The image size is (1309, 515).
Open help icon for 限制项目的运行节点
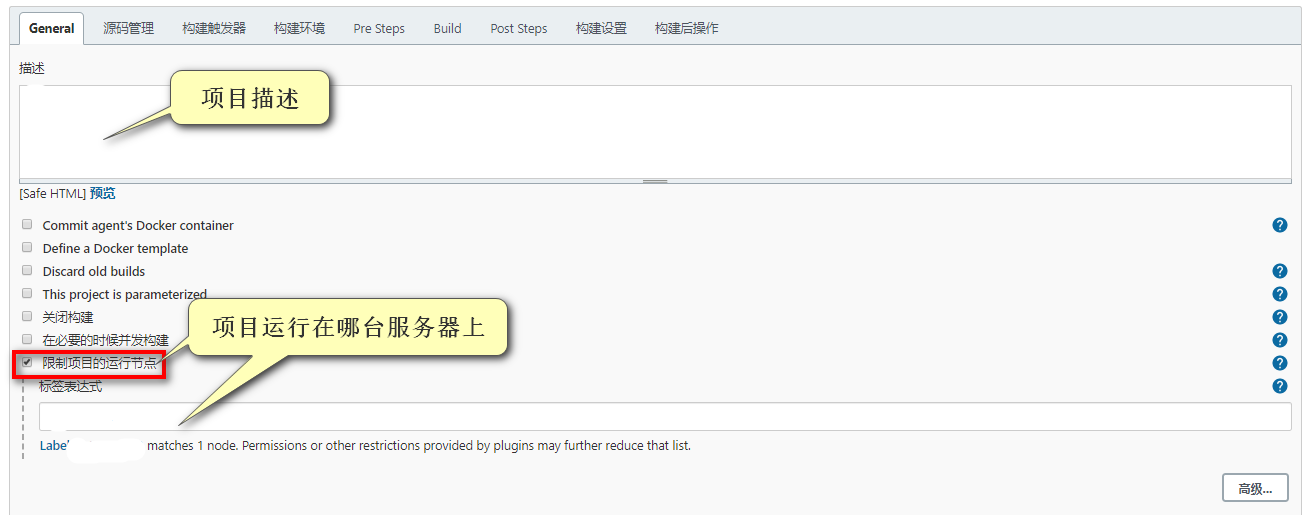[x=1279, y=363]
